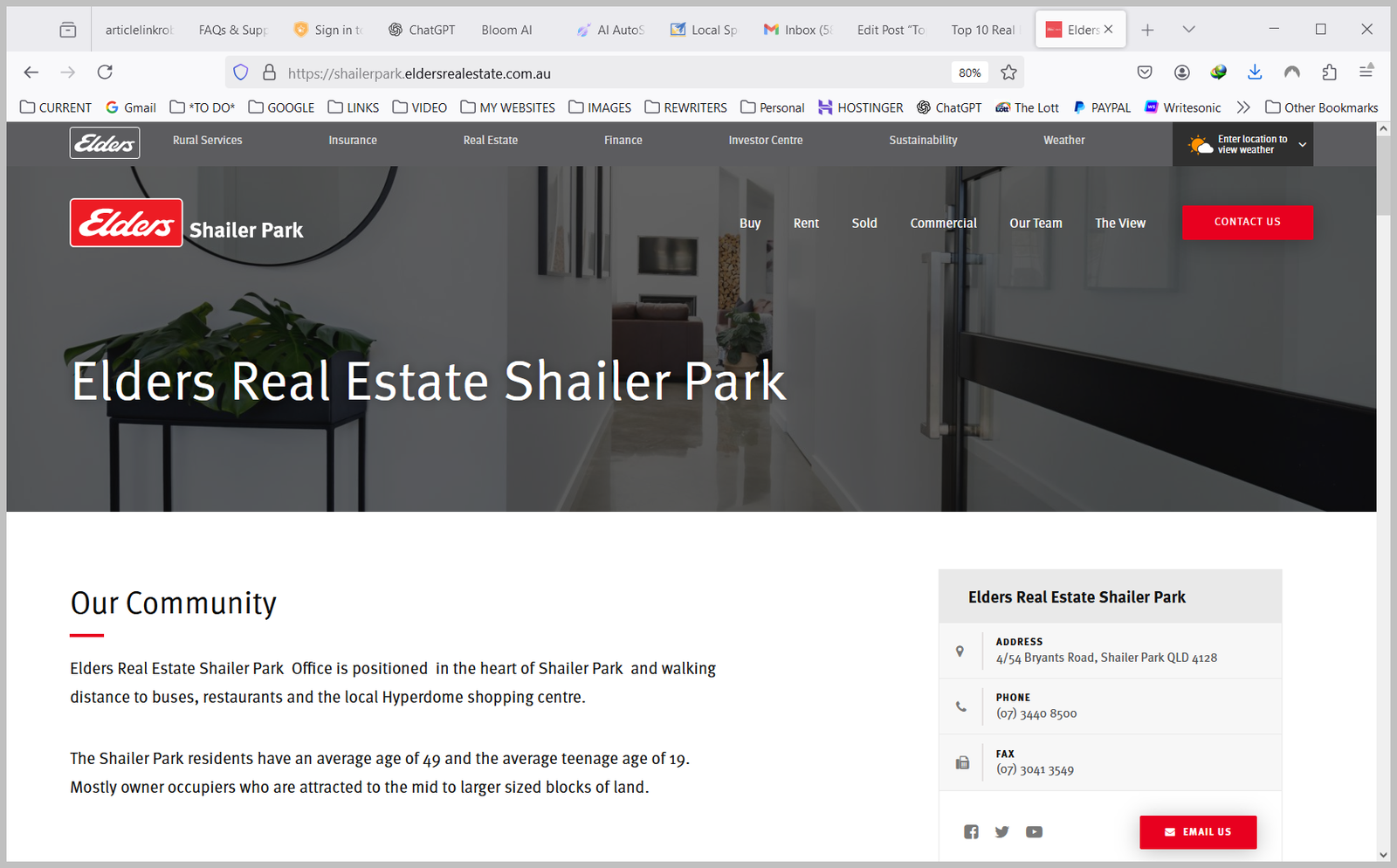The image size is (1397, 868).
Task: Click the Elders Shailer Park red logo
Action: pos(127,224)
